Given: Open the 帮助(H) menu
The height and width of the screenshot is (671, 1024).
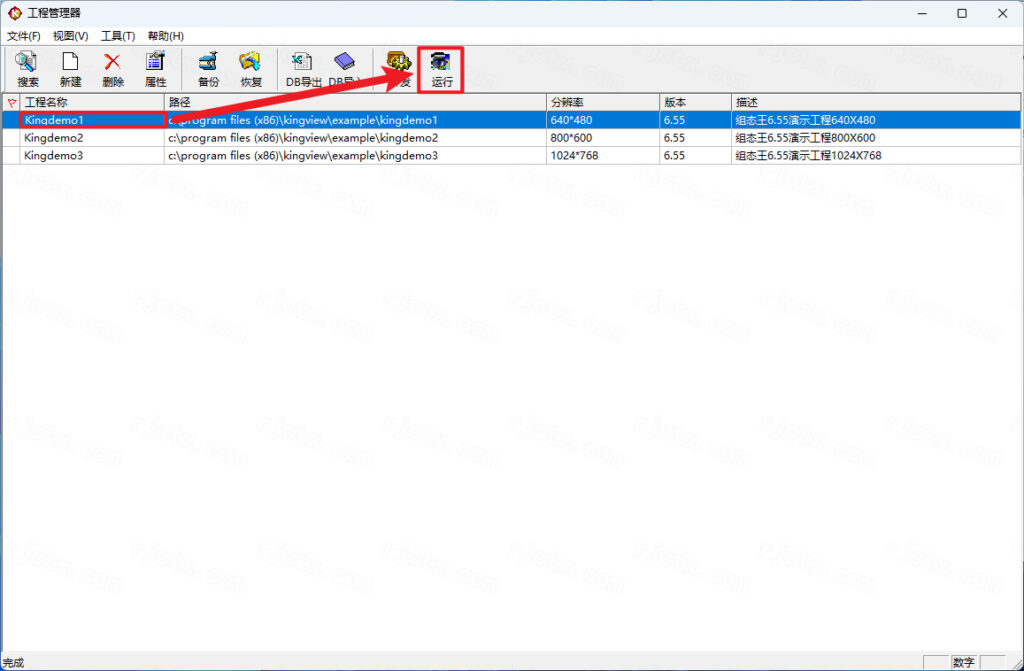Looking at the screenshot, I should point(165,36).
